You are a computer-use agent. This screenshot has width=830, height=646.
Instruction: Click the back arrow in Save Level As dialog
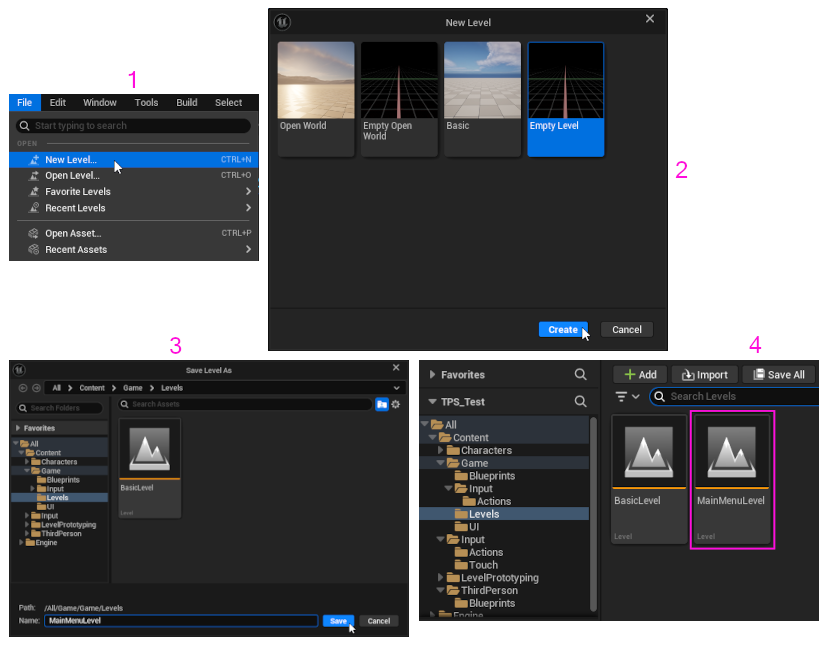click(23, 387)
